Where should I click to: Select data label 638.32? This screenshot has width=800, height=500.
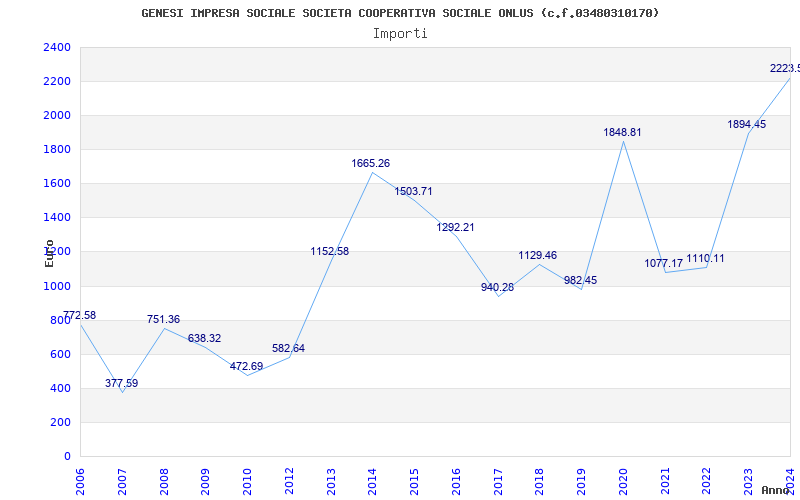coord(205,338)
